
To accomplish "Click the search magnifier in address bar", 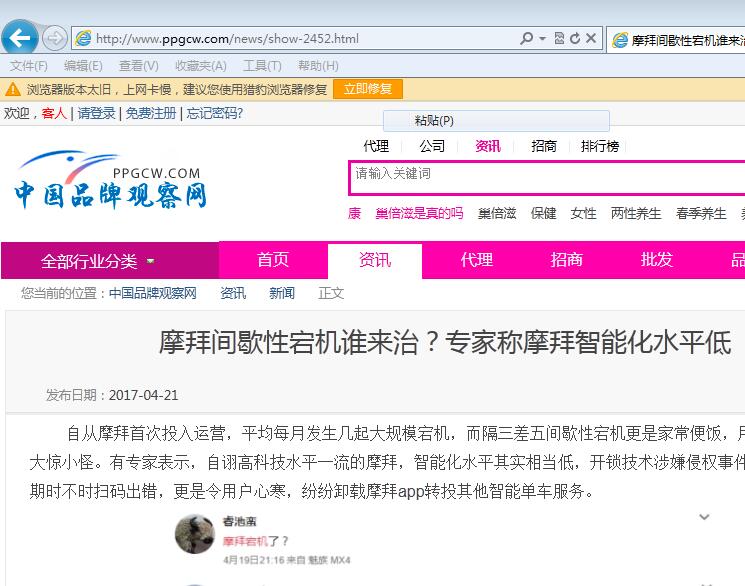I will (526, 38).
